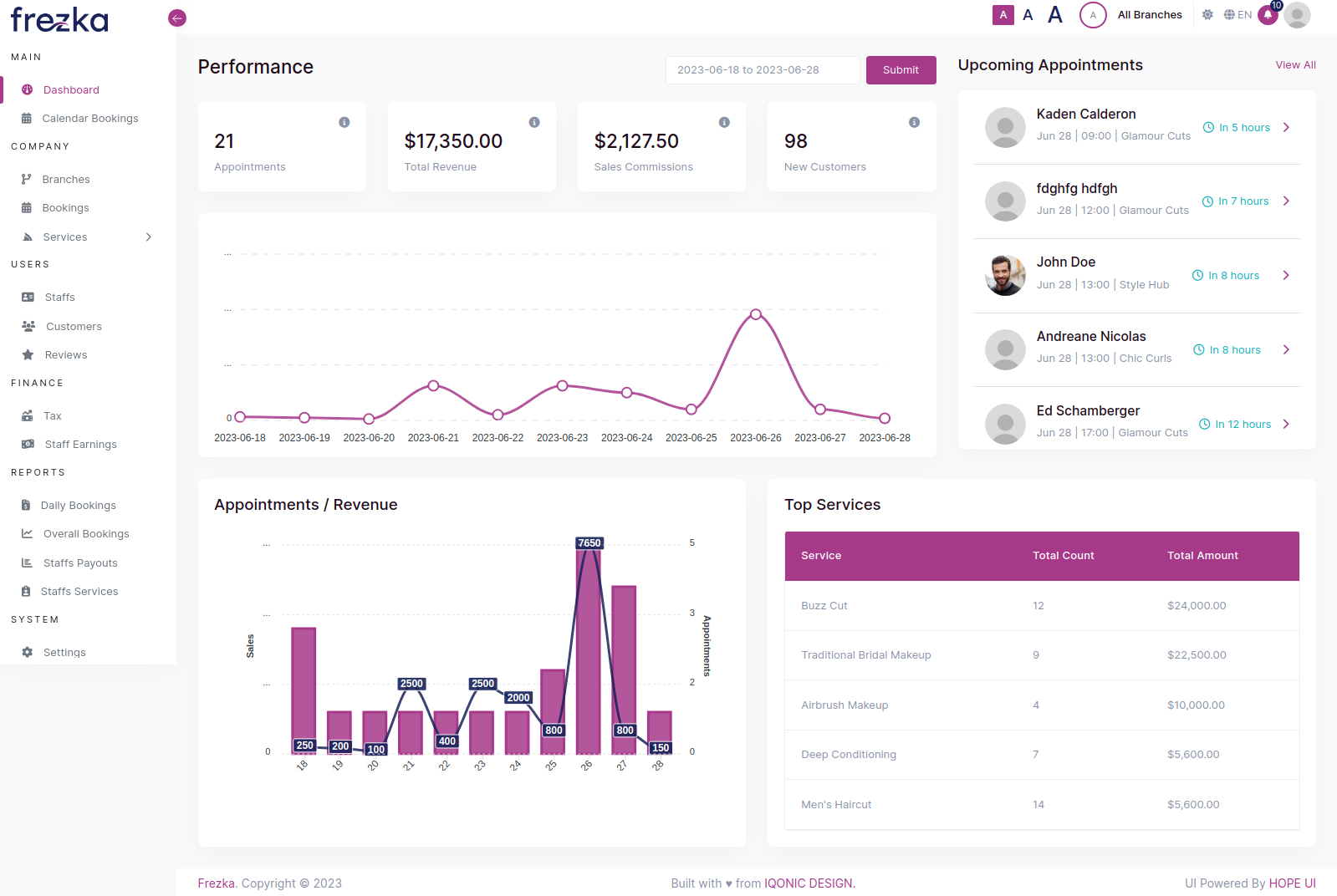Viewport: 1337px width, 896px height.
Task: Click the Bookings sidebar icon
Action: 27,207
